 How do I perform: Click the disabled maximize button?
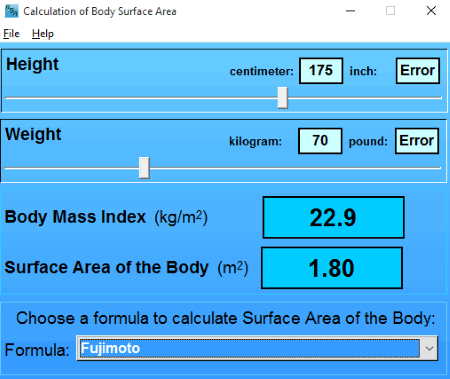point(391,11)
